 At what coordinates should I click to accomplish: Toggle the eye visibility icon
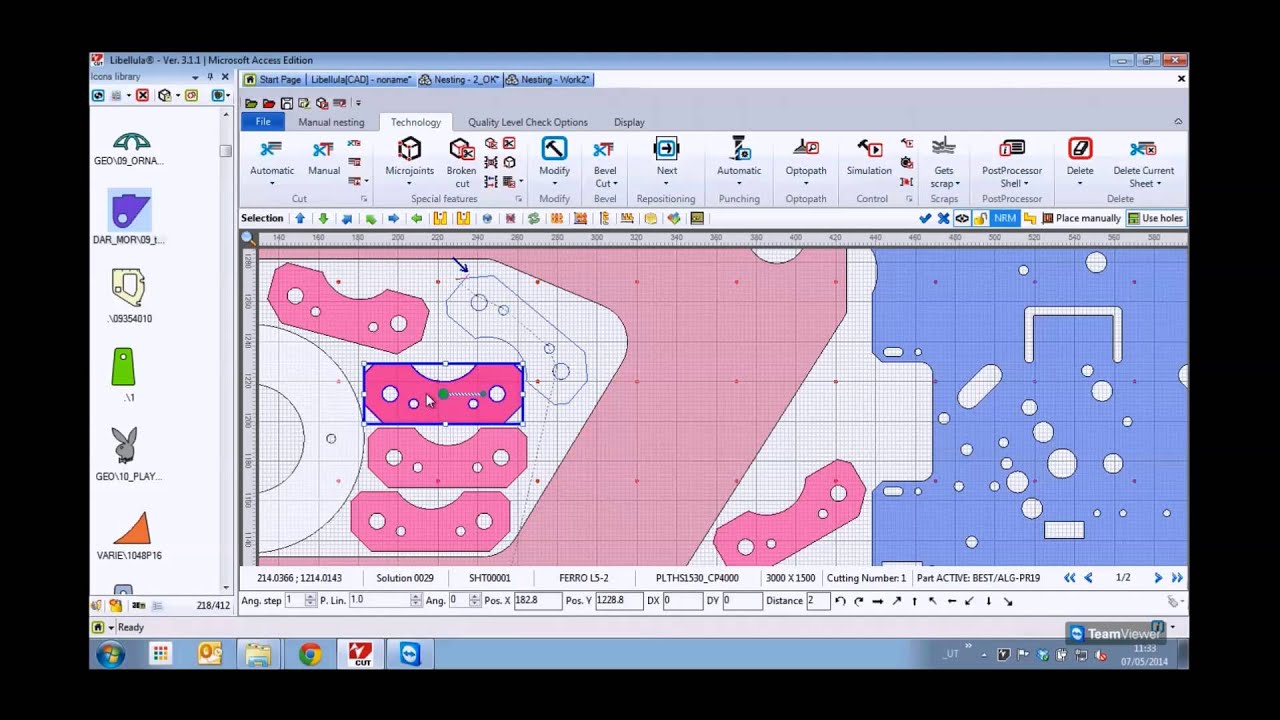[x=962, y=218]
